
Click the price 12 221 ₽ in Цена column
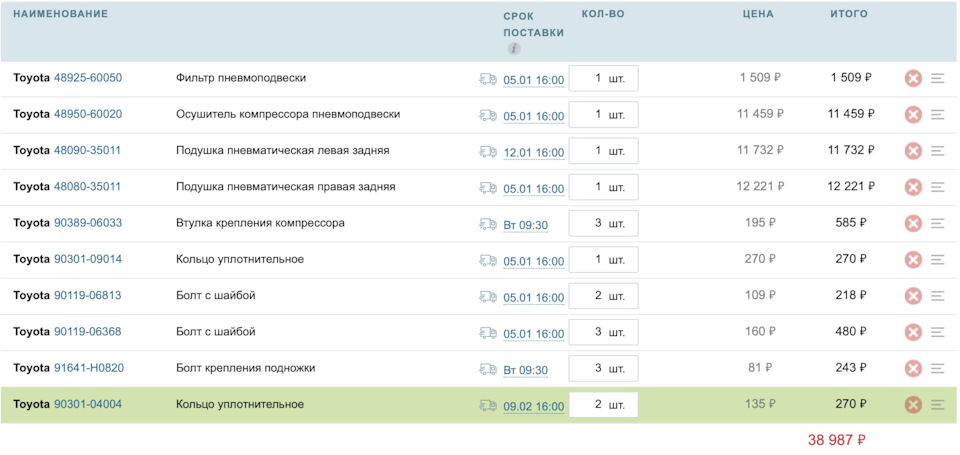760,187
